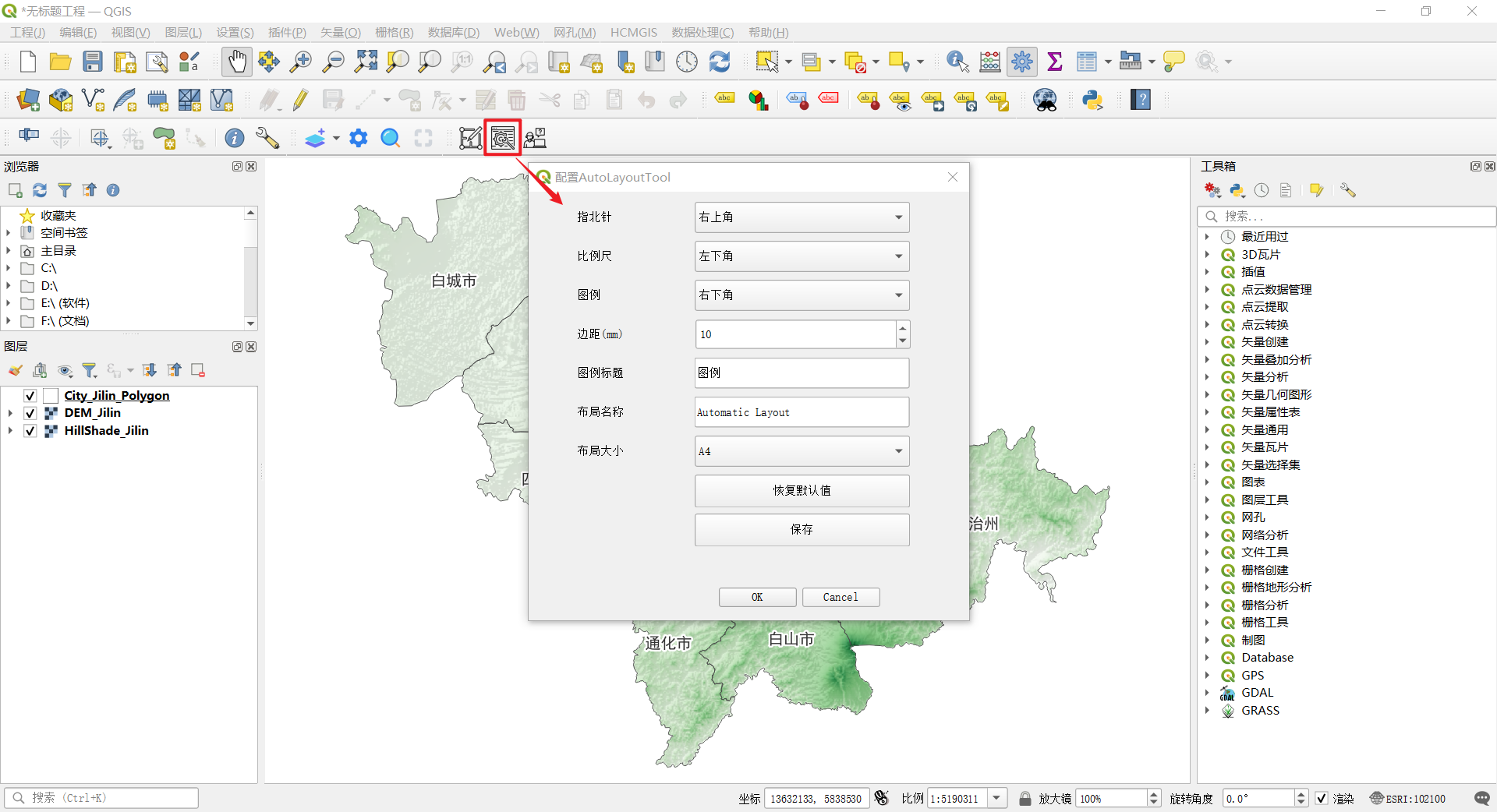
Task: Open the 栅格(R) raster menu
Action: pyautogui.click(x=394, y=33)
